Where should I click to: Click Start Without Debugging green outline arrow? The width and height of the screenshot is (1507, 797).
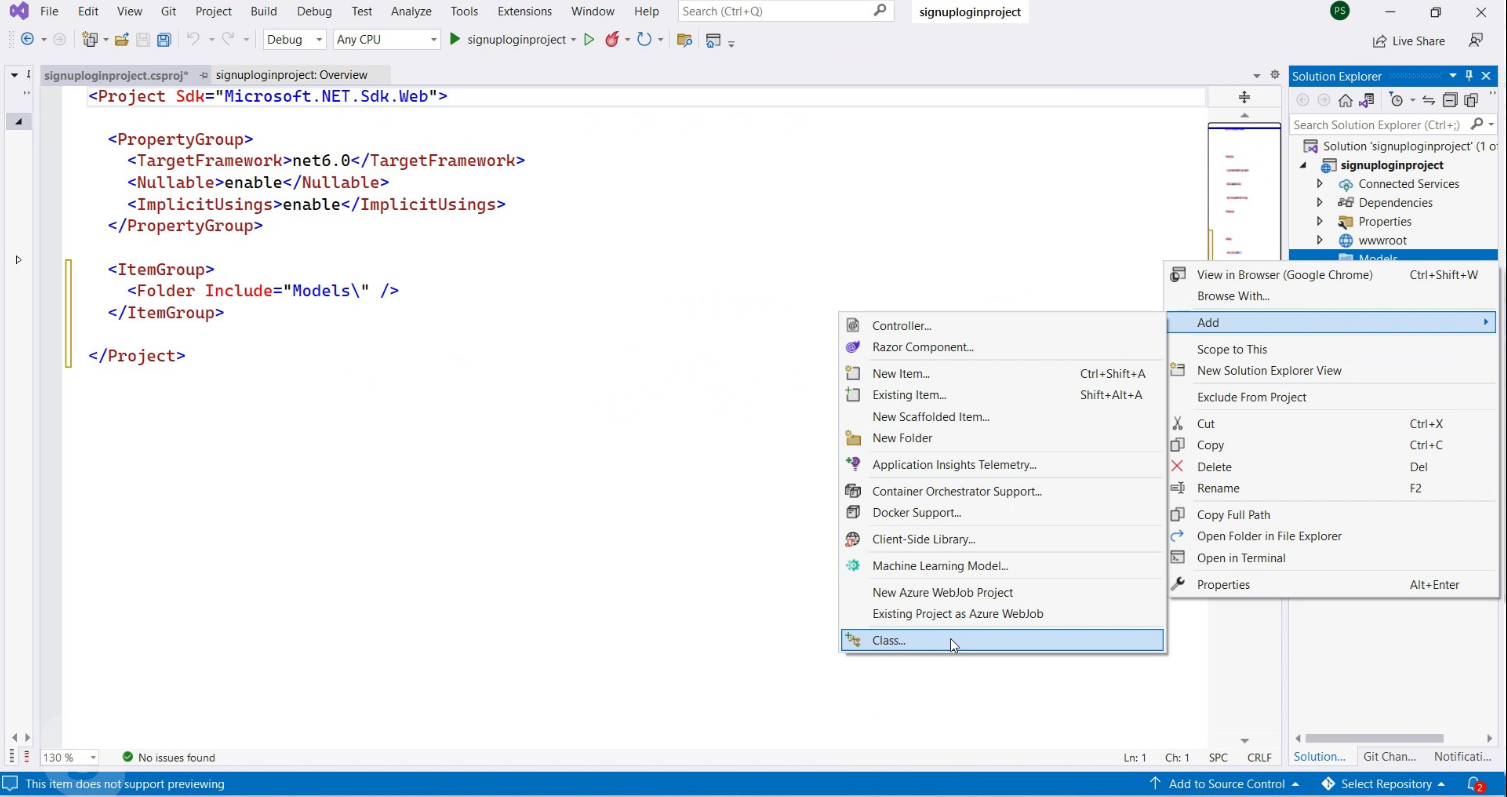coord(589,40)
